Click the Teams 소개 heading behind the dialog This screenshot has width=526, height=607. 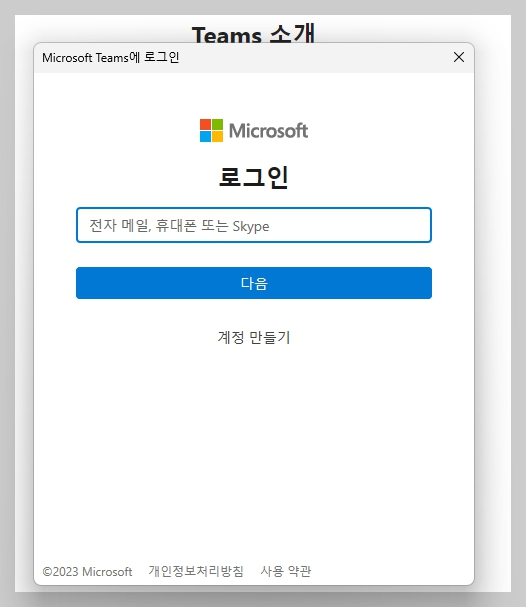254,34
